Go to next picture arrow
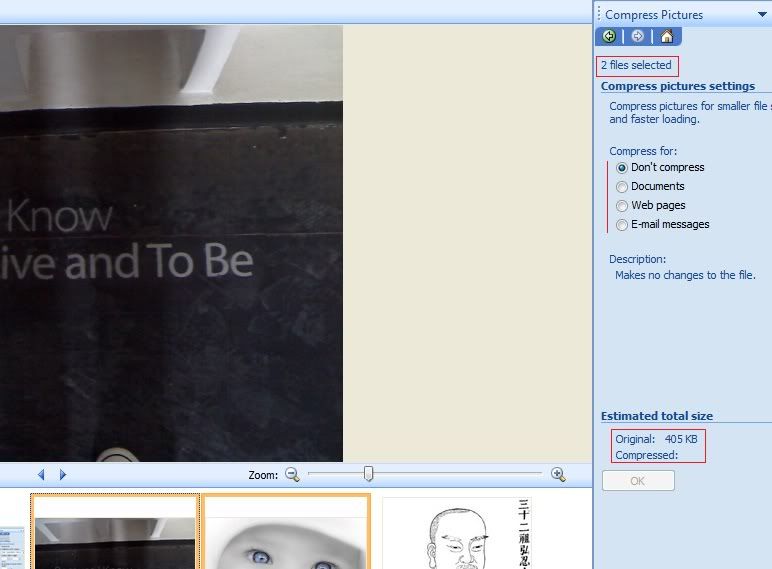Image resolution: width=772 pixels, height=569 pixels. 63,474
